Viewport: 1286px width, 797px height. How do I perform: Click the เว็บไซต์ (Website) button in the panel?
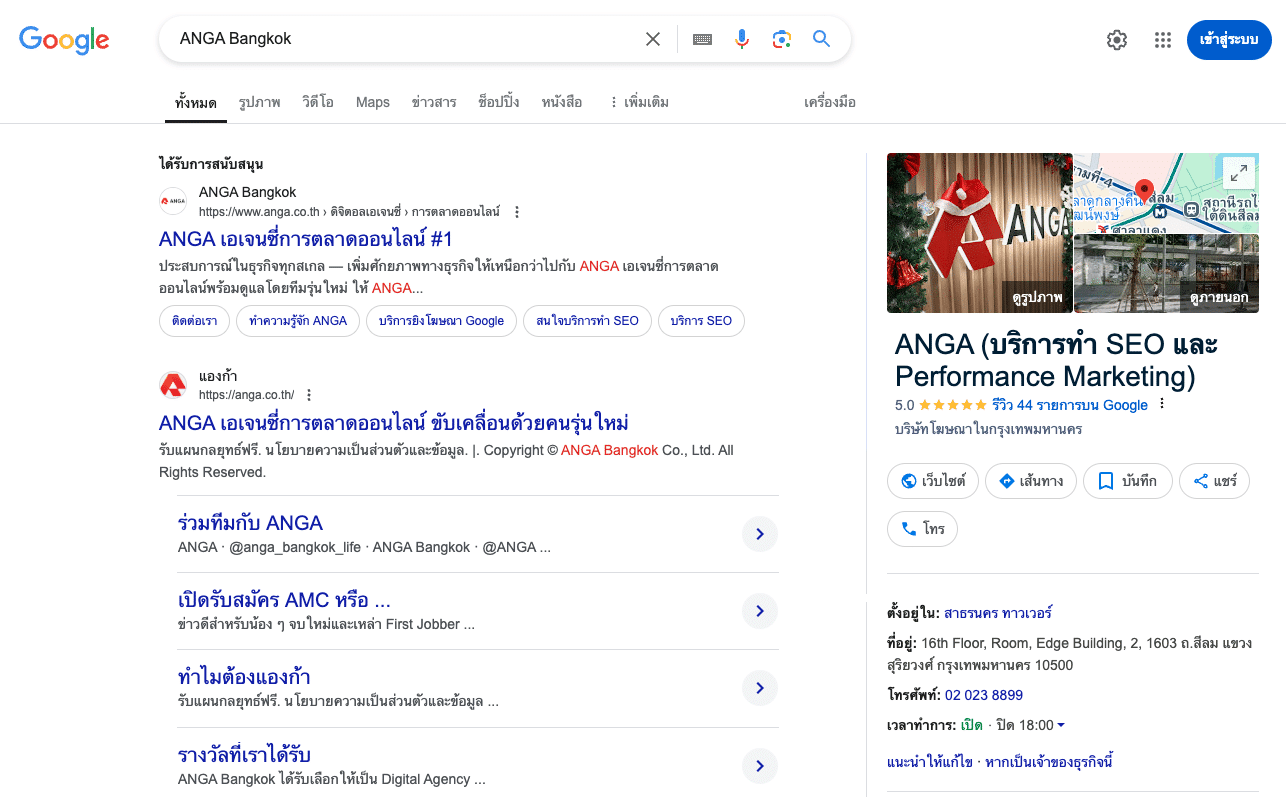click(931, 481)
